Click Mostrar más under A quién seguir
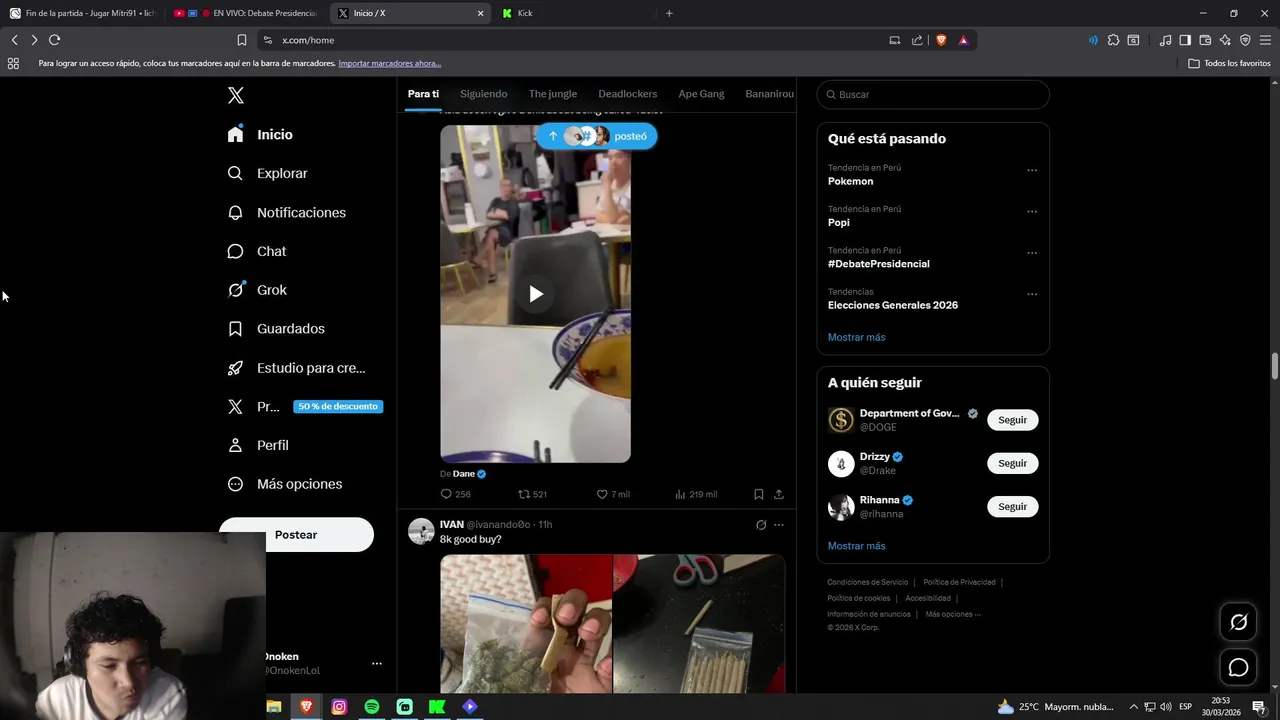This screenshot has width=1280, height=720. pos(857,546)
